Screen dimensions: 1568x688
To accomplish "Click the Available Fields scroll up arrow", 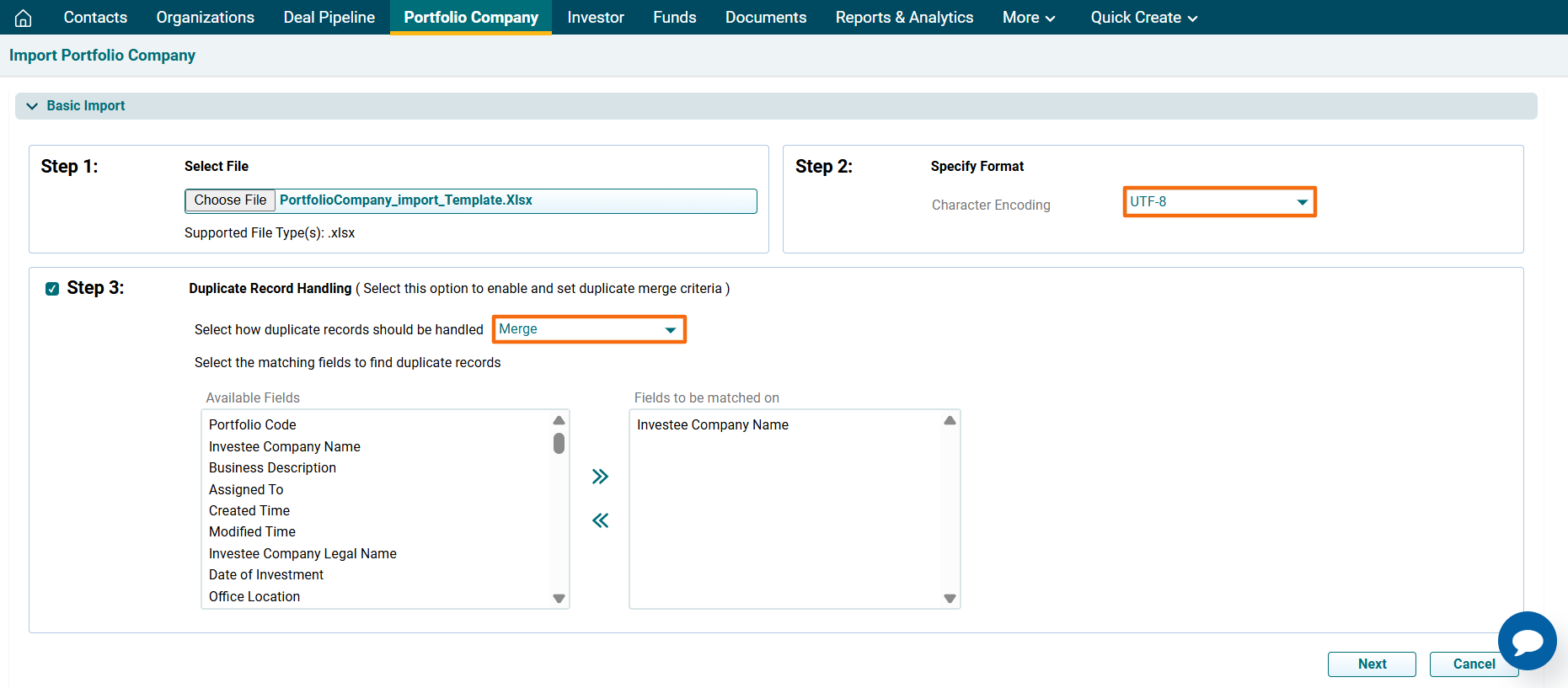I will click(559, 420).
